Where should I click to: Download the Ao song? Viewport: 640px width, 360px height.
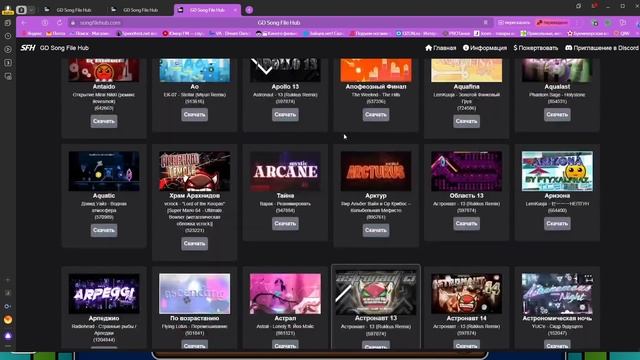pos(194,115)
